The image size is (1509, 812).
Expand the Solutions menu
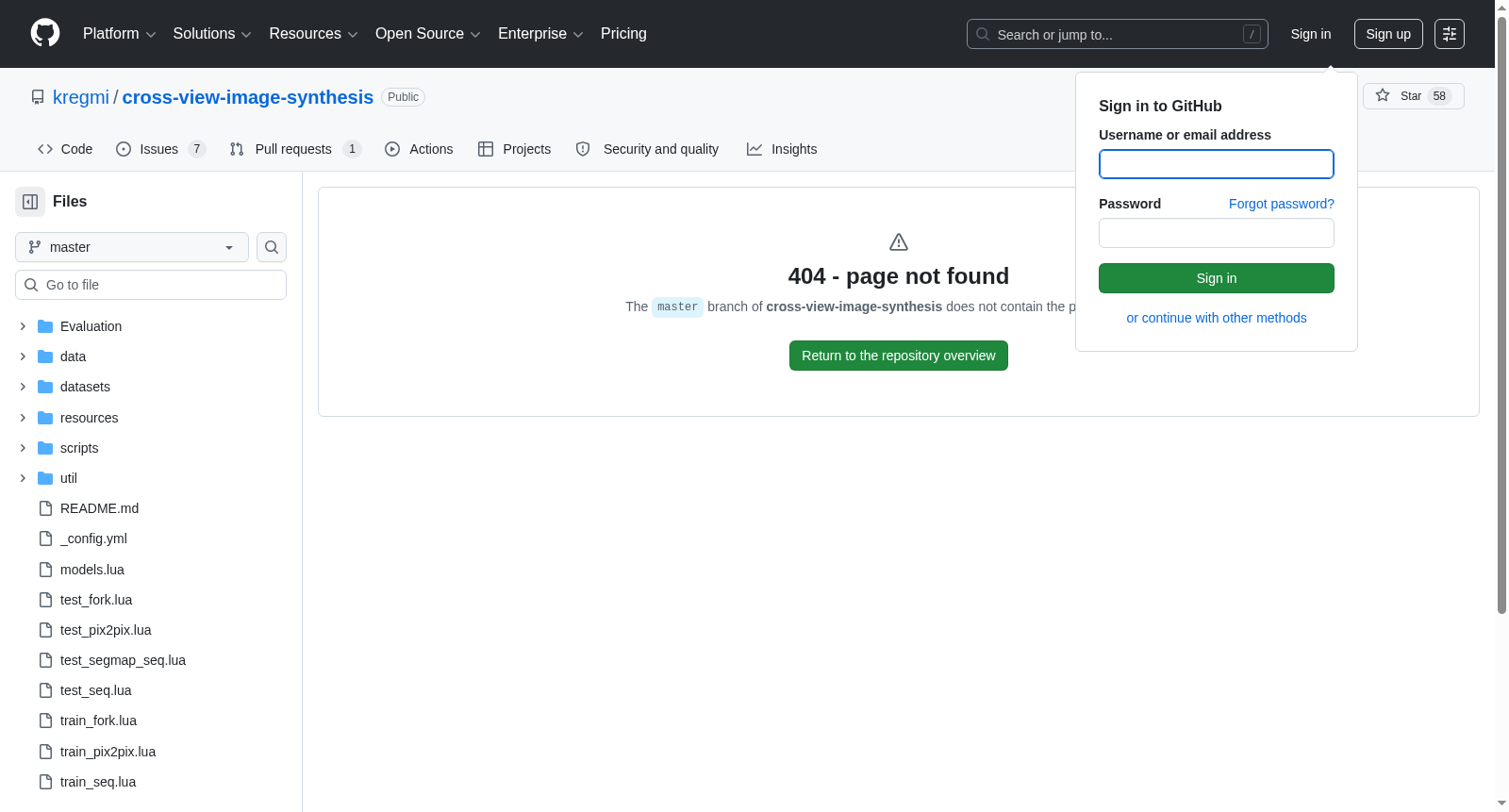212,34
